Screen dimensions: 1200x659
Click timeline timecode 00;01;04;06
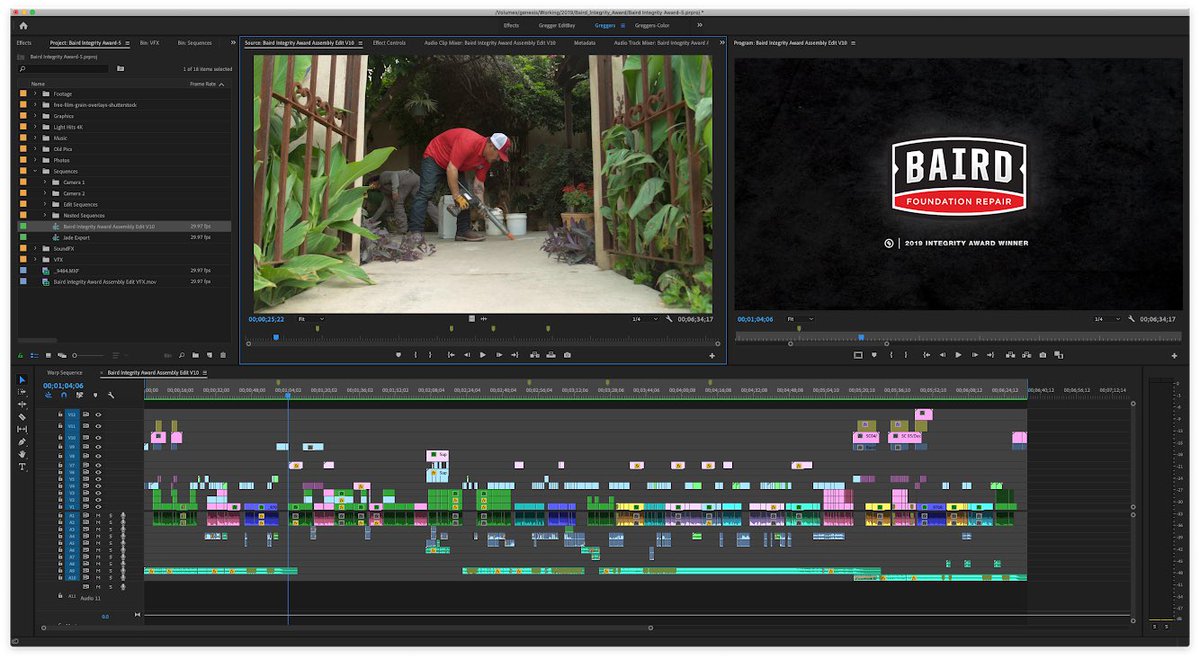63,385
